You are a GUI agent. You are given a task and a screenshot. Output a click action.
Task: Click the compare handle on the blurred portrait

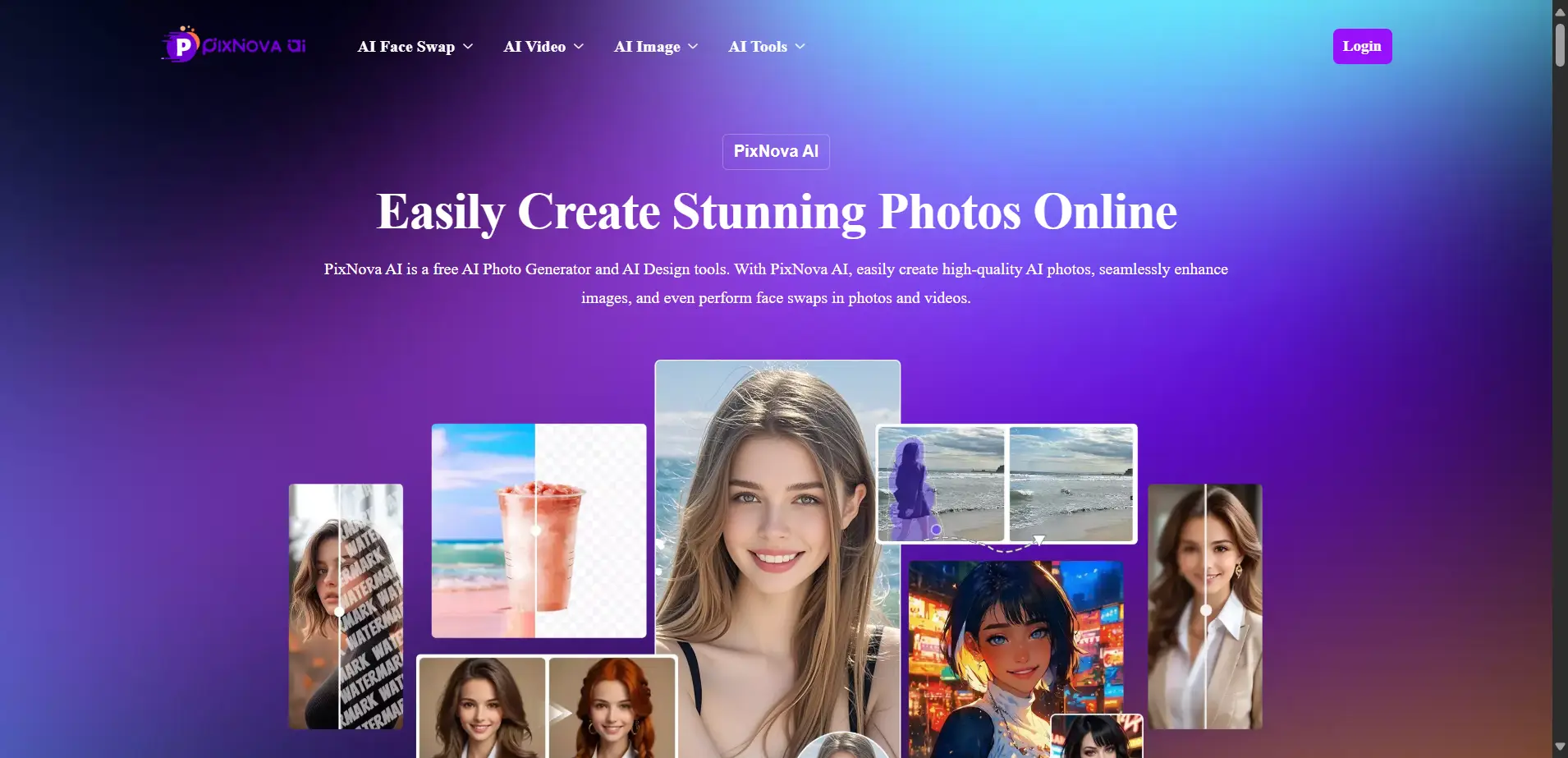click(1205, 610)
